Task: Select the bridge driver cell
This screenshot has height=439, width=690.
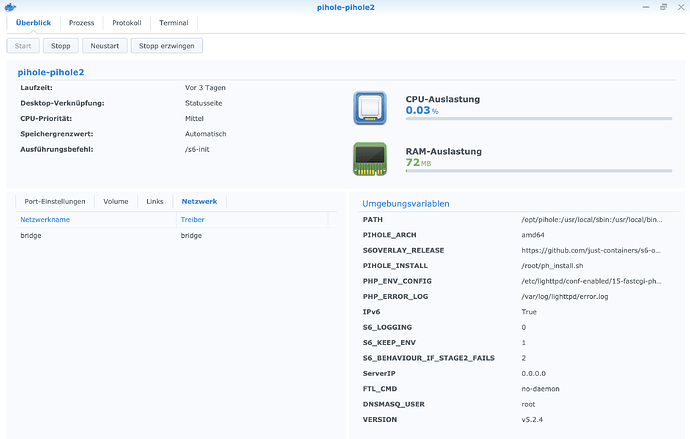Action: [x=191, y=235]
